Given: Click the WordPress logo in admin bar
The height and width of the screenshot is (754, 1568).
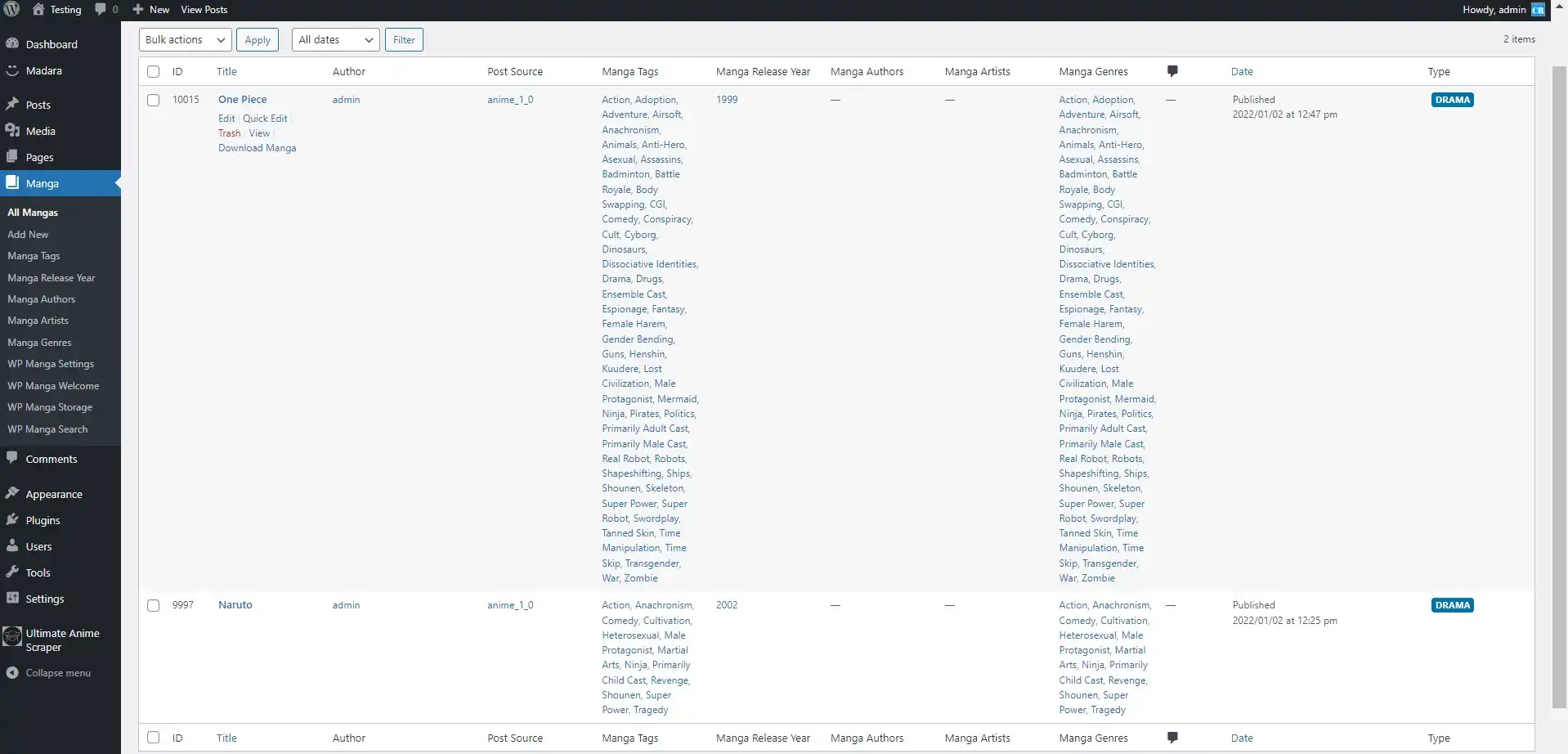Looking at the screenshot, I should [11, 9].
